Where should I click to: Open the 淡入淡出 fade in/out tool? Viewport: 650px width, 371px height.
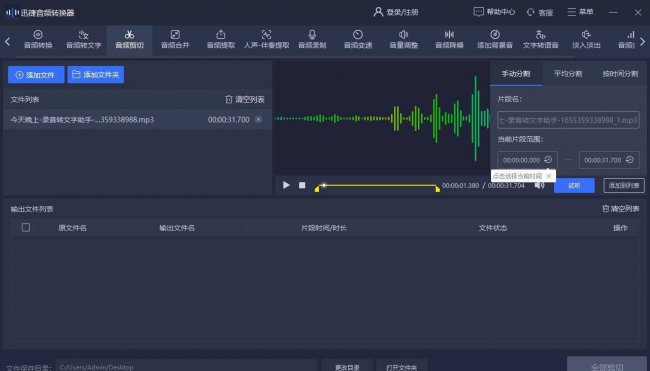click(586, 40)
